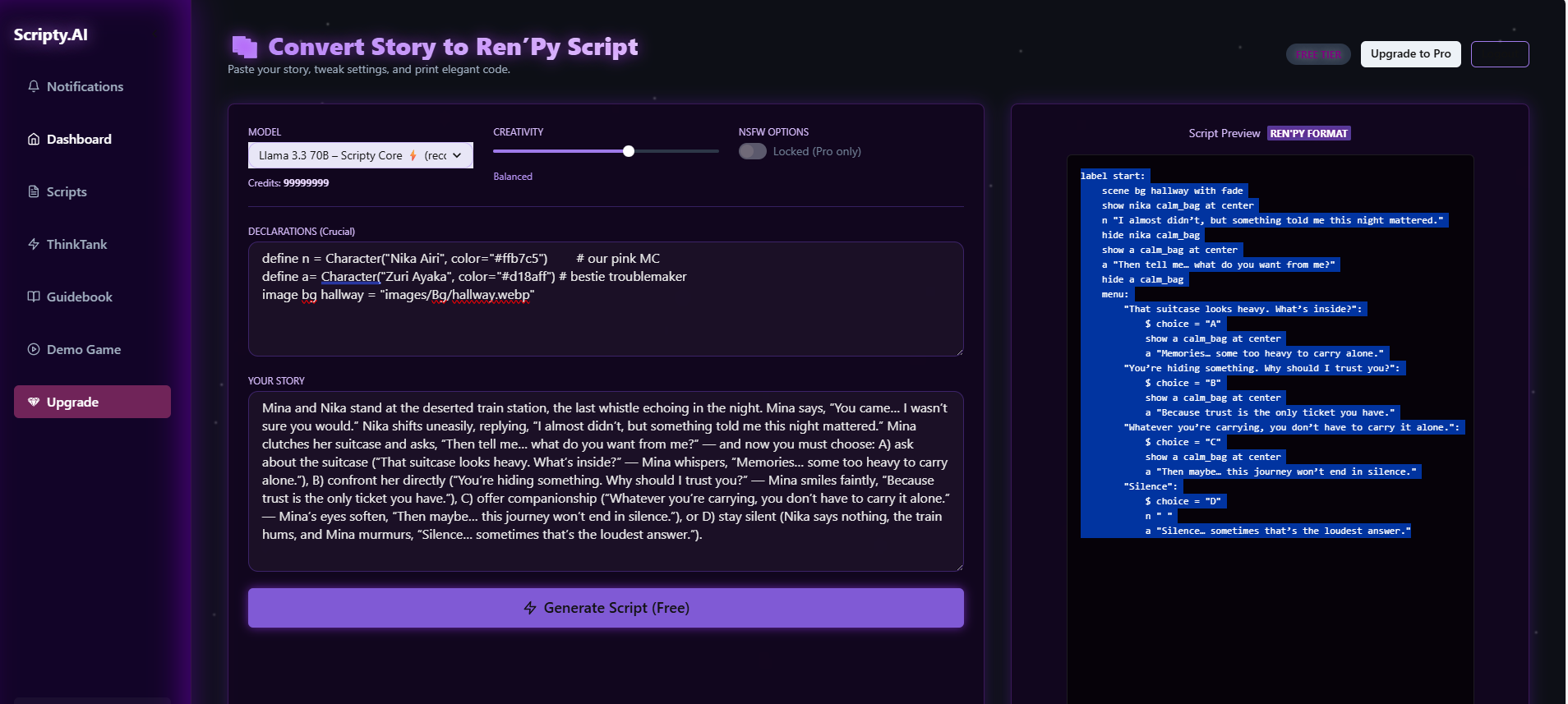Go to the Guidebook sidebar page
This screenshot has height=704, width=1568.
pyautogui.click(x=79, y=297)
